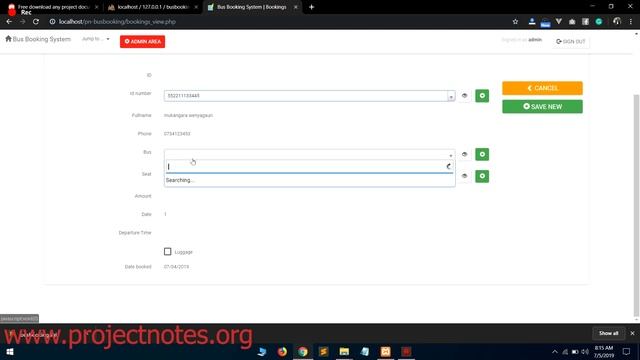This screenshot has height=360, width=640.
Task: Click the headphones extension icon
Action: [617, 21]
